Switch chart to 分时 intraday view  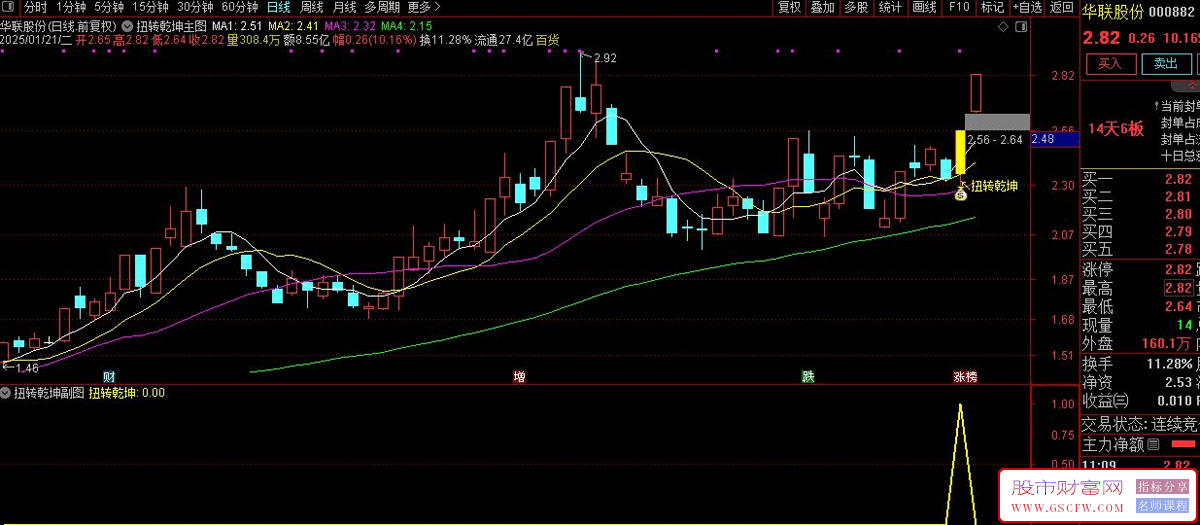(35, 7)
